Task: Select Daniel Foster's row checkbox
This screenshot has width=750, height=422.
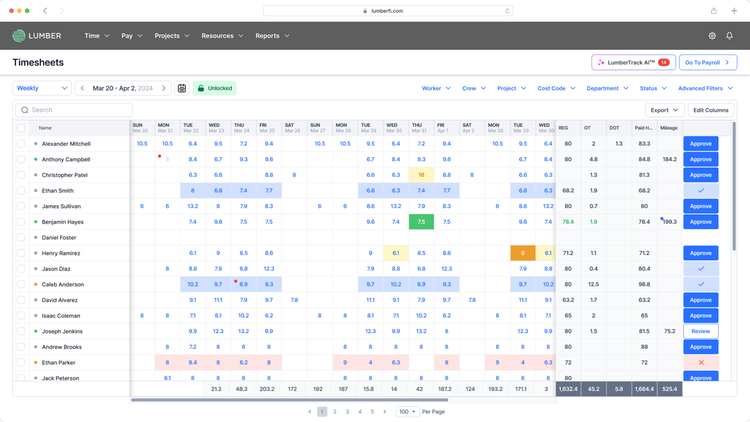Action: point(21,237)
